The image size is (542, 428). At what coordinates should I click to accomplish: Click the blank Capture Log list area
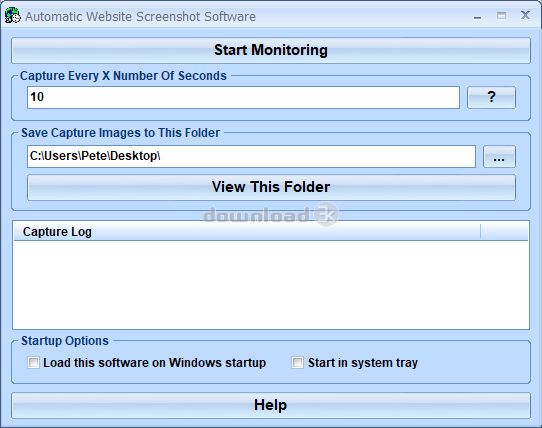(271, 285)
